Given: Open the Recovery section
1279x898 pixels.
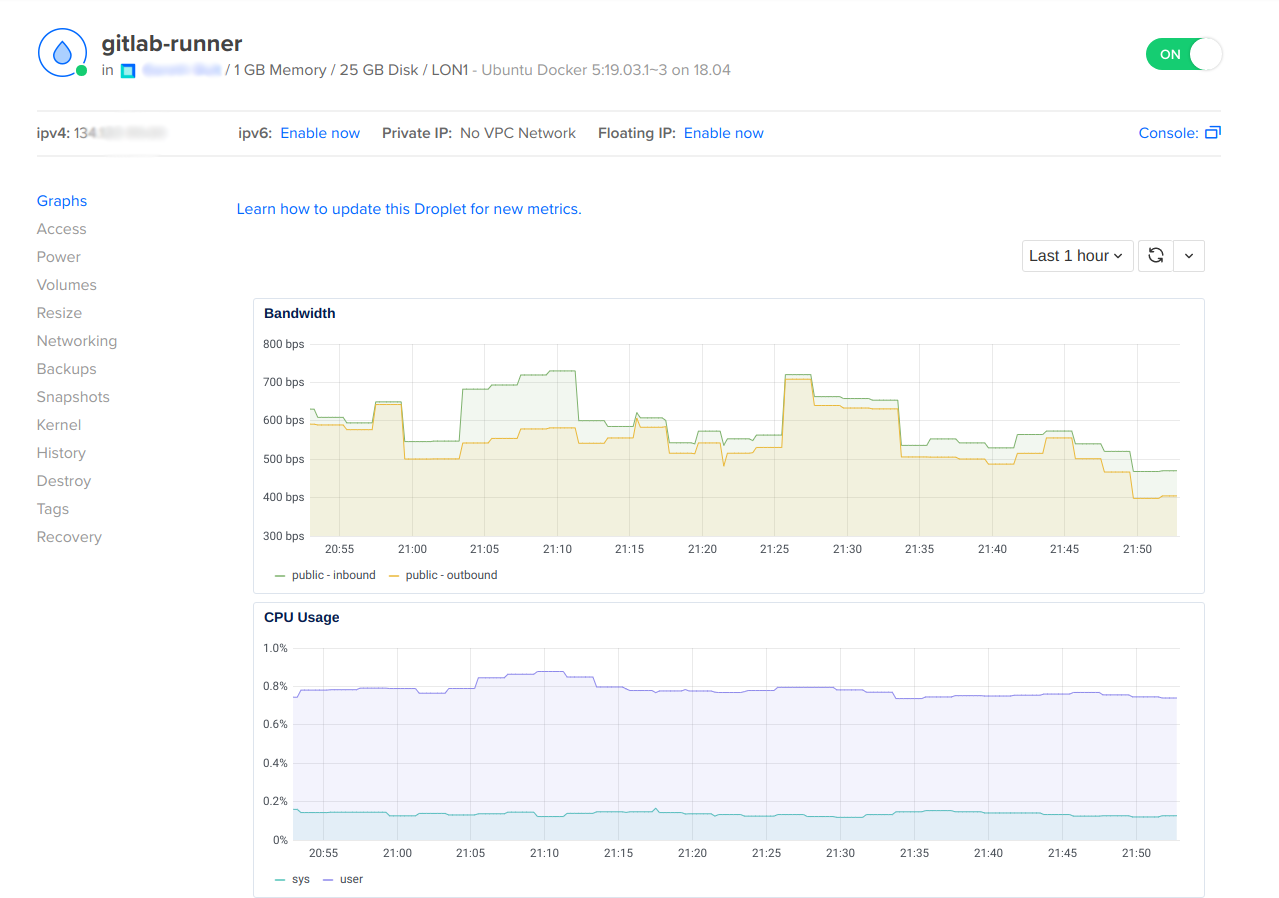Looking at the screenshot, I should (x=69, y=537).
